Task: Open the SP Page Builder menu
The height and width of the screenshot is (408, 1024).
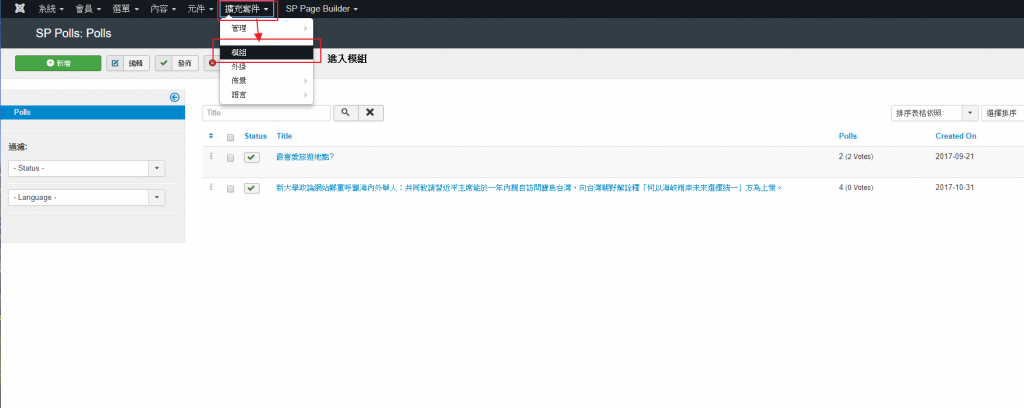Action: (x=321, y=9)
